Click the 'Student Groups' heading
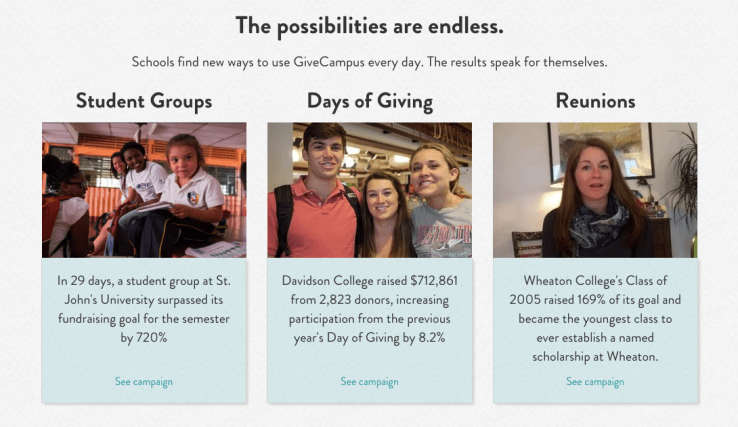The image size is (738, 427). coord(144,101)
